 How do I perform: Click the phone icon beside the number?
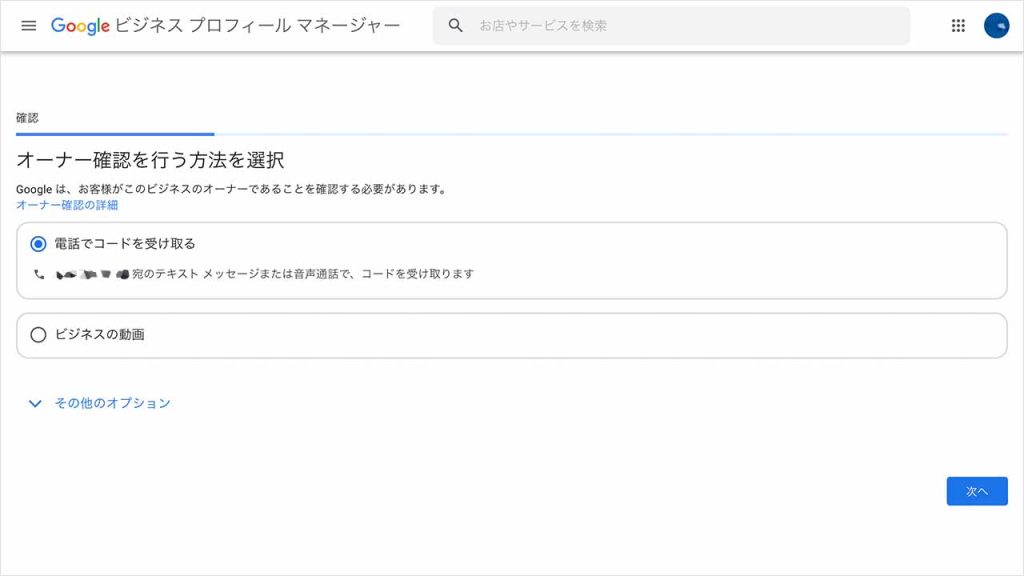point(39,274)
